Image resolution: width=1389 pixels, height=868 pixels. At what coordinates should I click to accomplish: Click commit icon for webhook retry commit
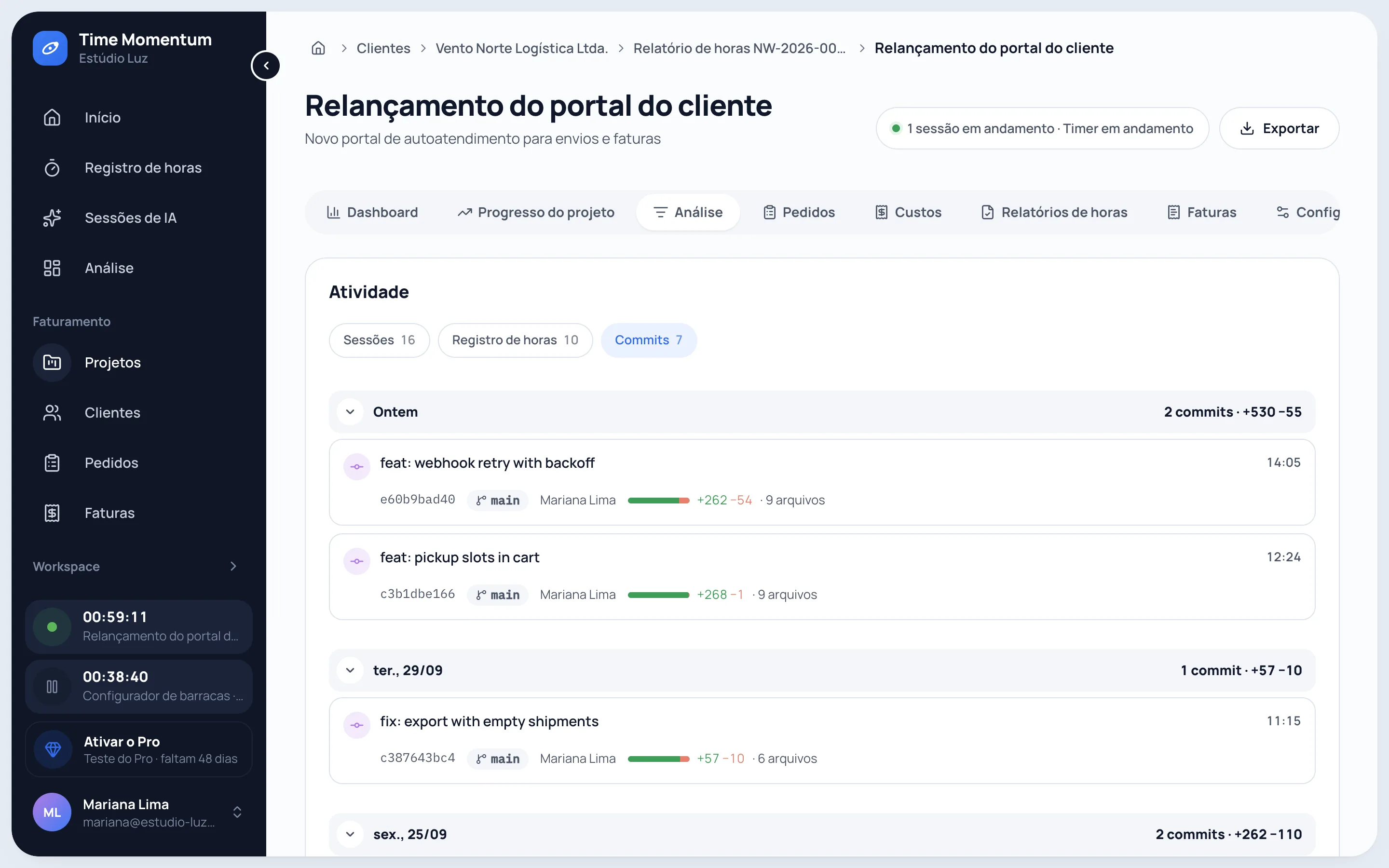click(357, 467)
